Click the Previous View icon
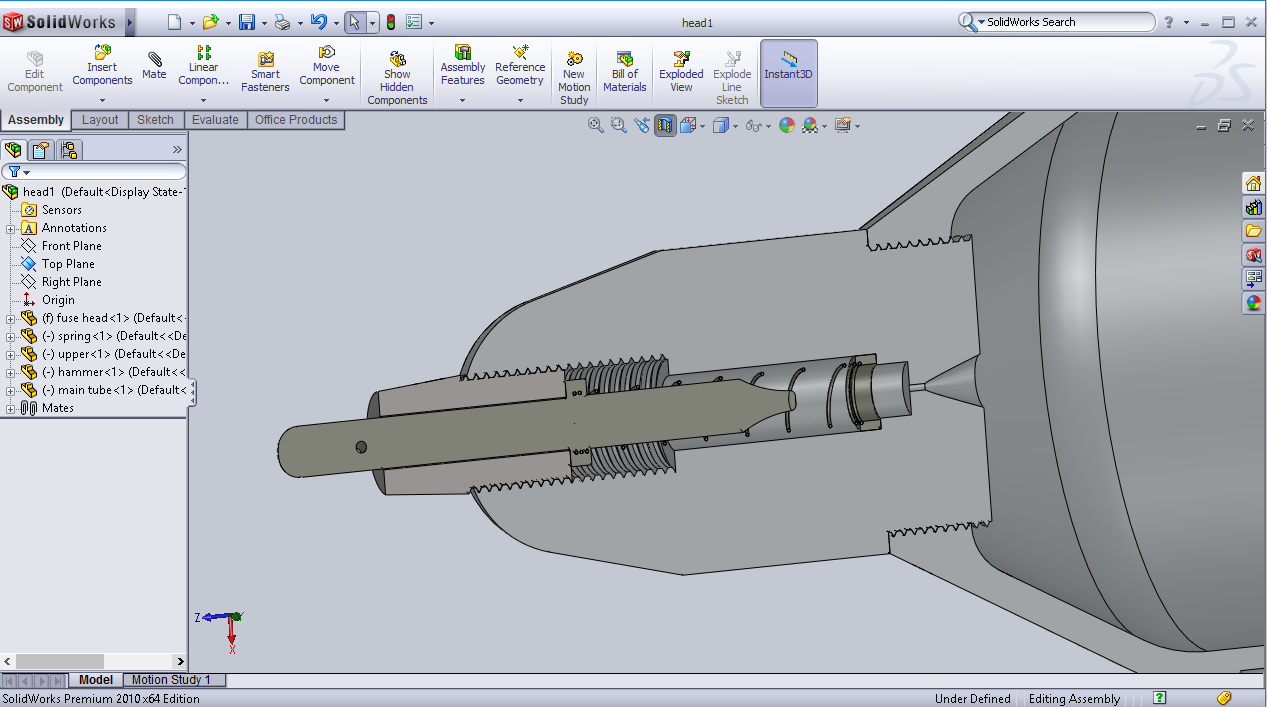Screen dimensions: 1267x707 click(642, 125)
